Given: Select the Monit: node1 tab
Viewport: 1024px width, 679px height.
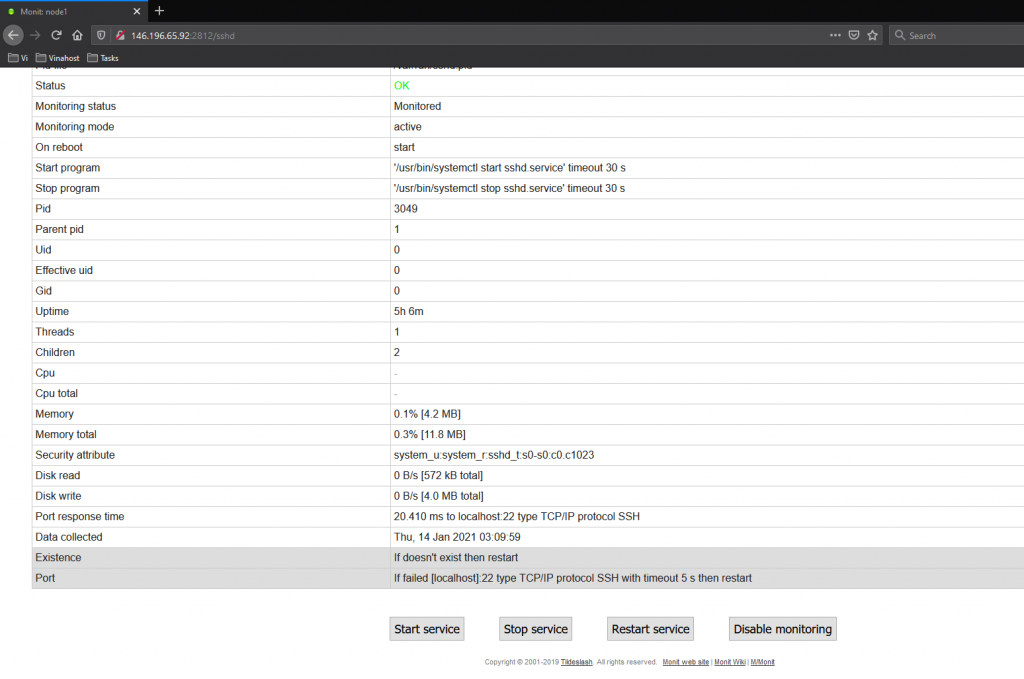Looking at the screenshot, I should [x=70, y=10].
